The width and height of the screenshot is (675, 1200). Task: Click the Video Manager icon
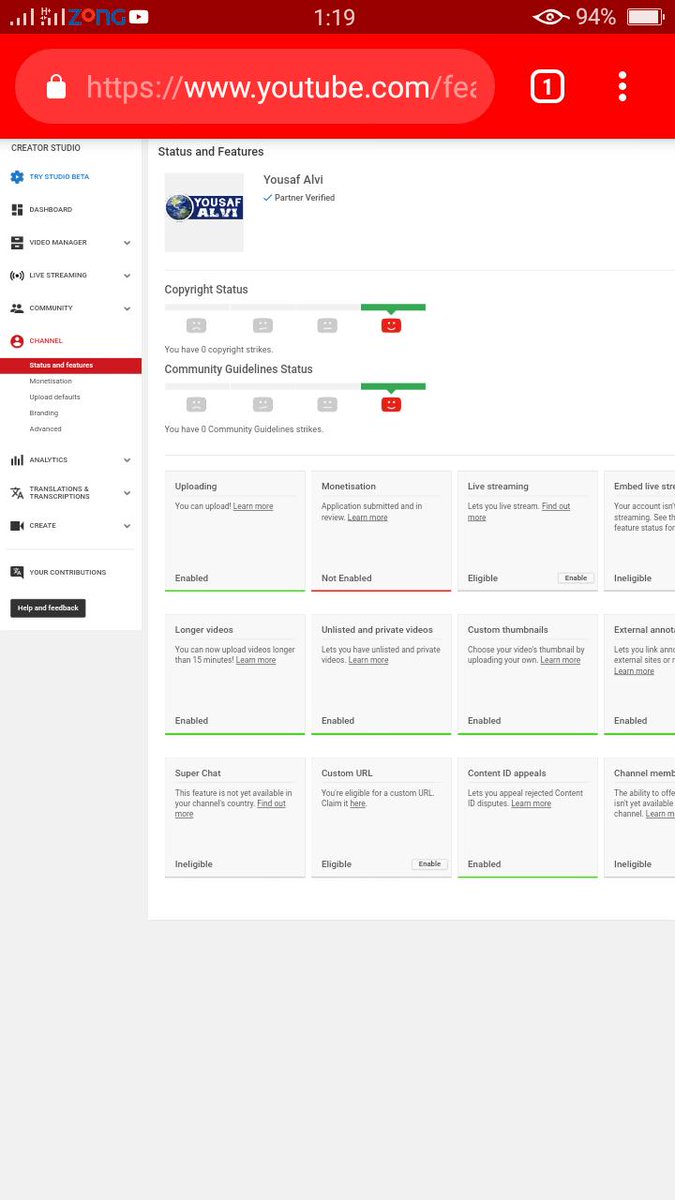click(x=17, y=243)
